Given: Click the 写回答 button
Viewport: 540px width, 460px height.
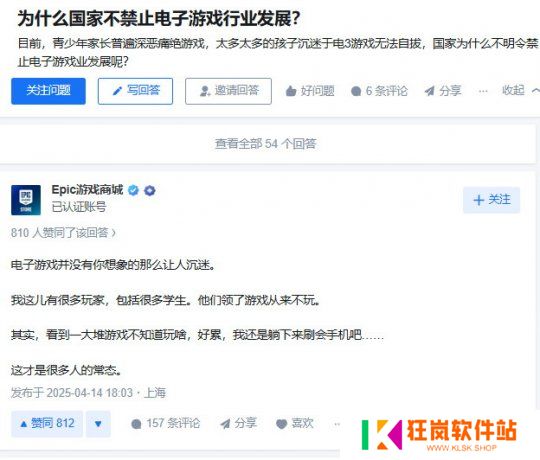Looking at the screenshot, I should coord(135,91).
